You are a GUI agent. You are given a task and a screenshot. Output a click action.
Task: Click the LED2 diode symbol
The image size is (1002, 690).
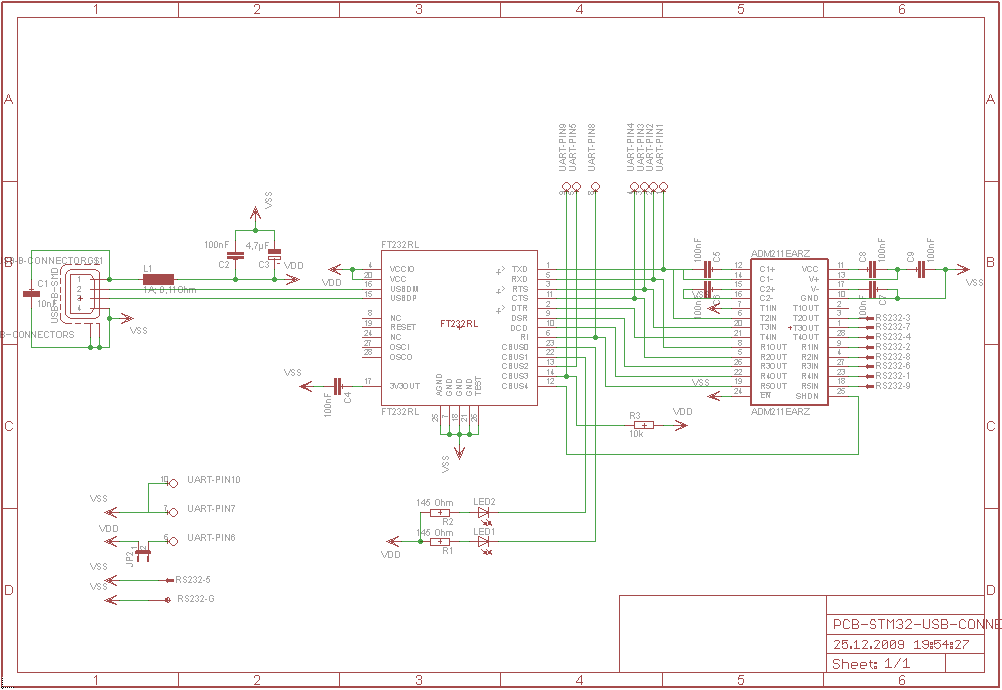coord(483,513)
